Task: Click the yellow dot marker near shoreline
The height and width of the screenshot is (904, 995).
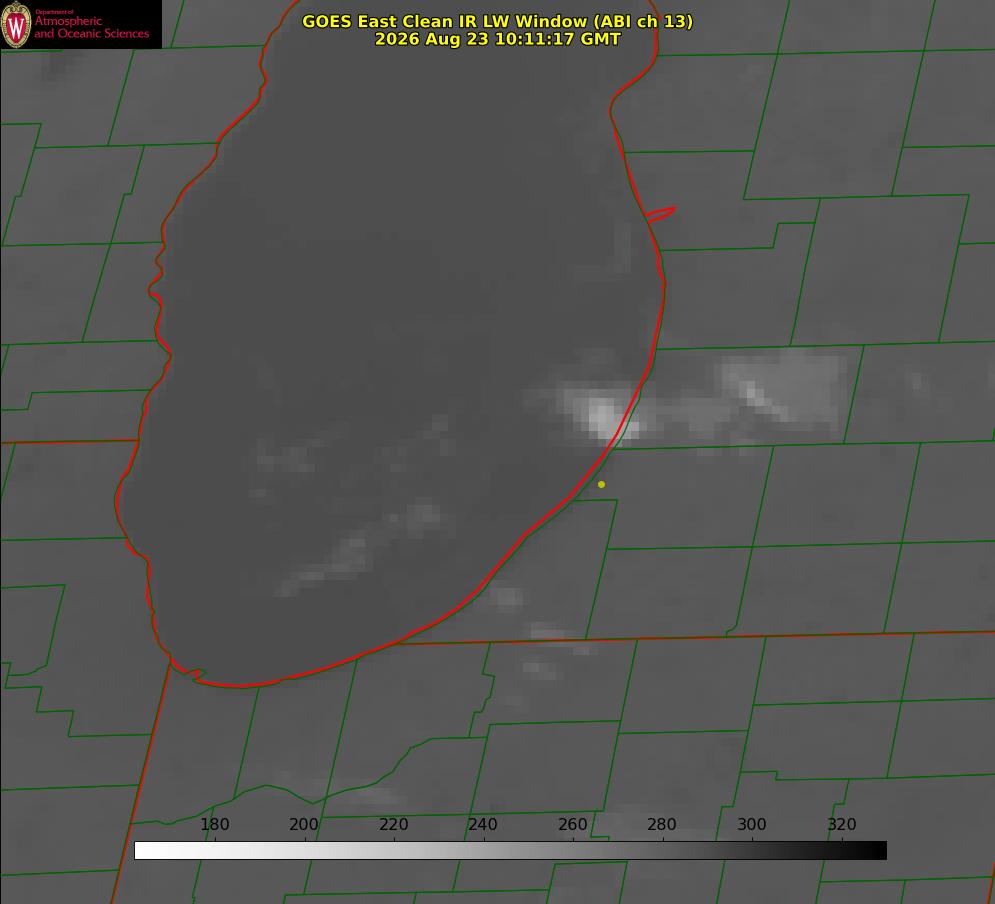Action: pyautogui.click(x=601, y=484)
